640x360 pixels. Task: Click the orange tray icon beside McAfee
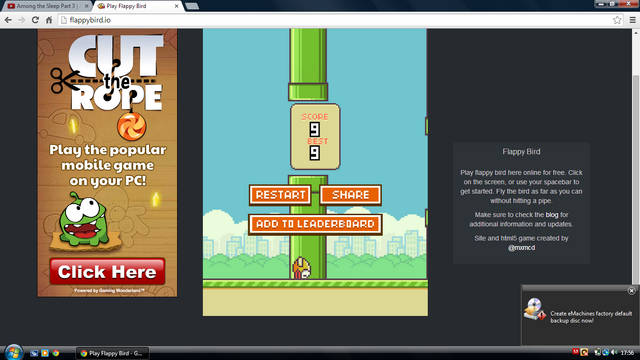click(x=584, y=352)
